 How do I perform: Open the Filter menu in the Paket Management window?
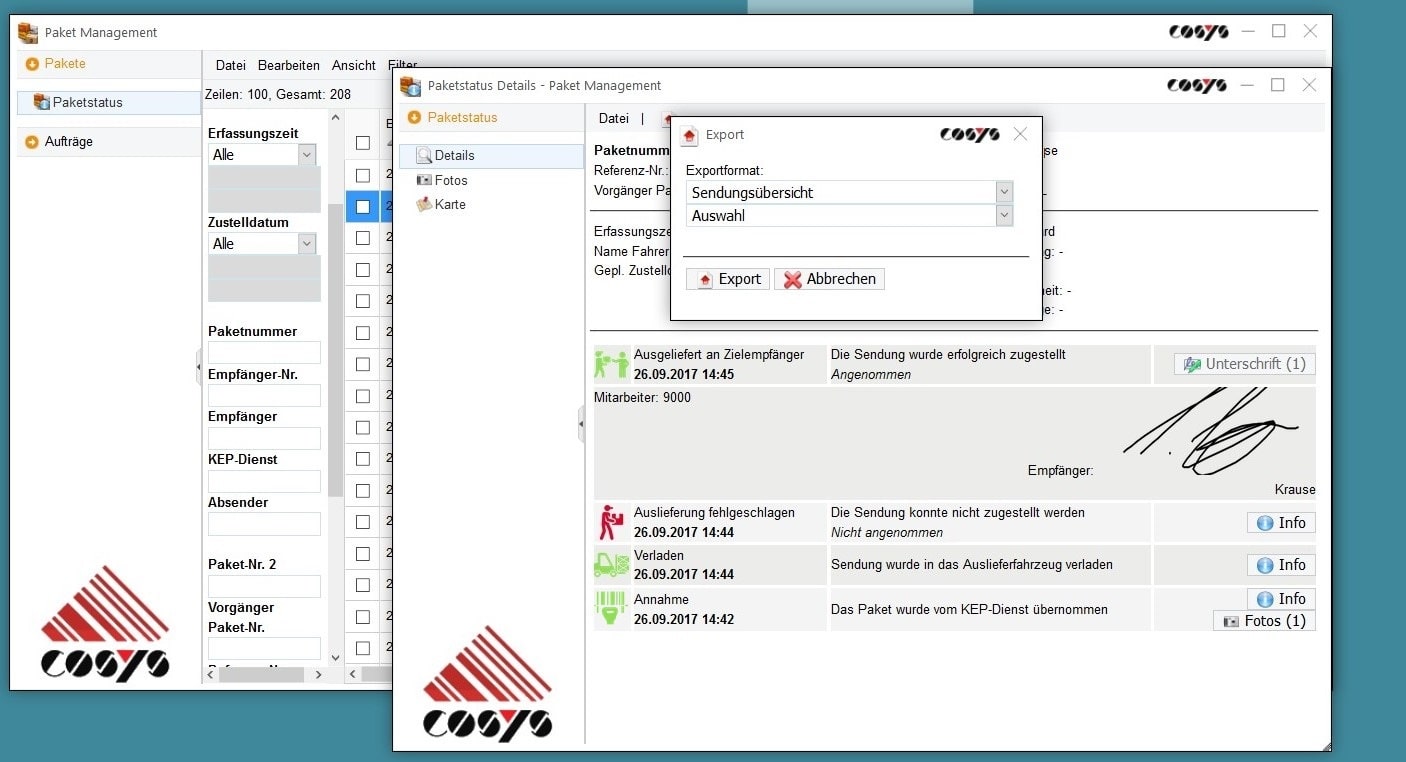point(403,65)
